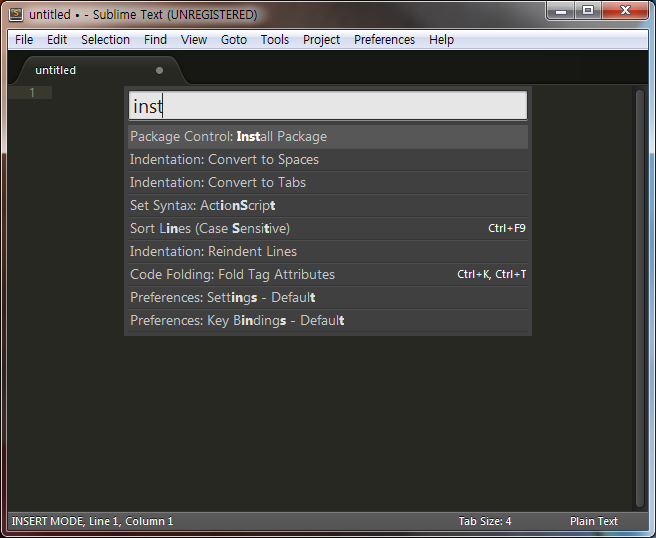Click the INSERT MODE line-column status text

click(x=92, y=521)
